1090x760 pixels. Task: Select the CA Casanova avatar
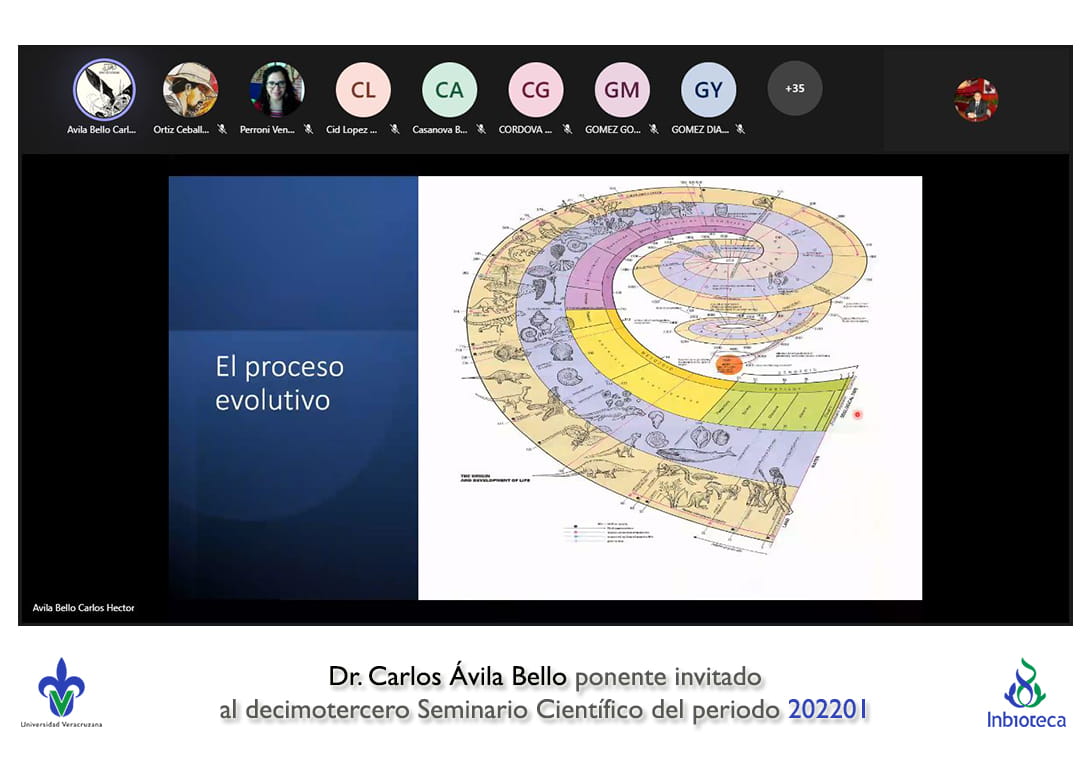tap(449, 90)
